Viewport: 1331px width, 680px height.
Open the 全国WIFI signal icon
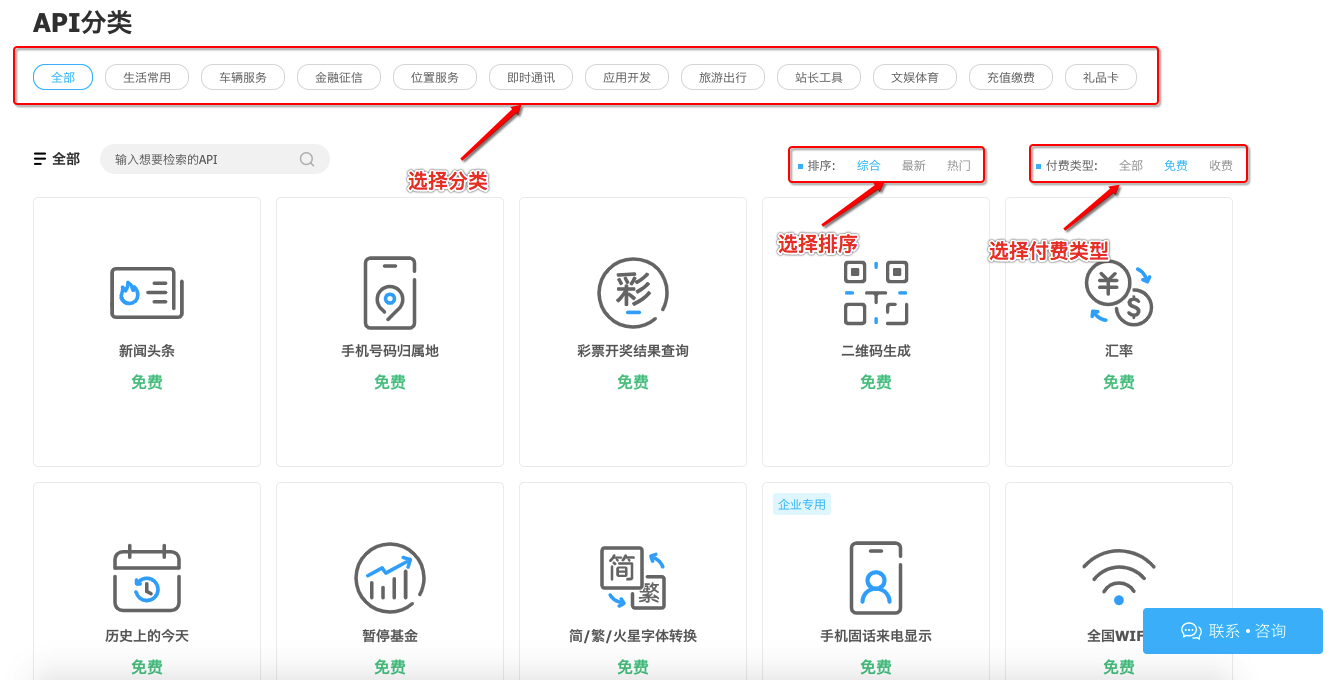pyautogui.click(x=1119, y=578)
